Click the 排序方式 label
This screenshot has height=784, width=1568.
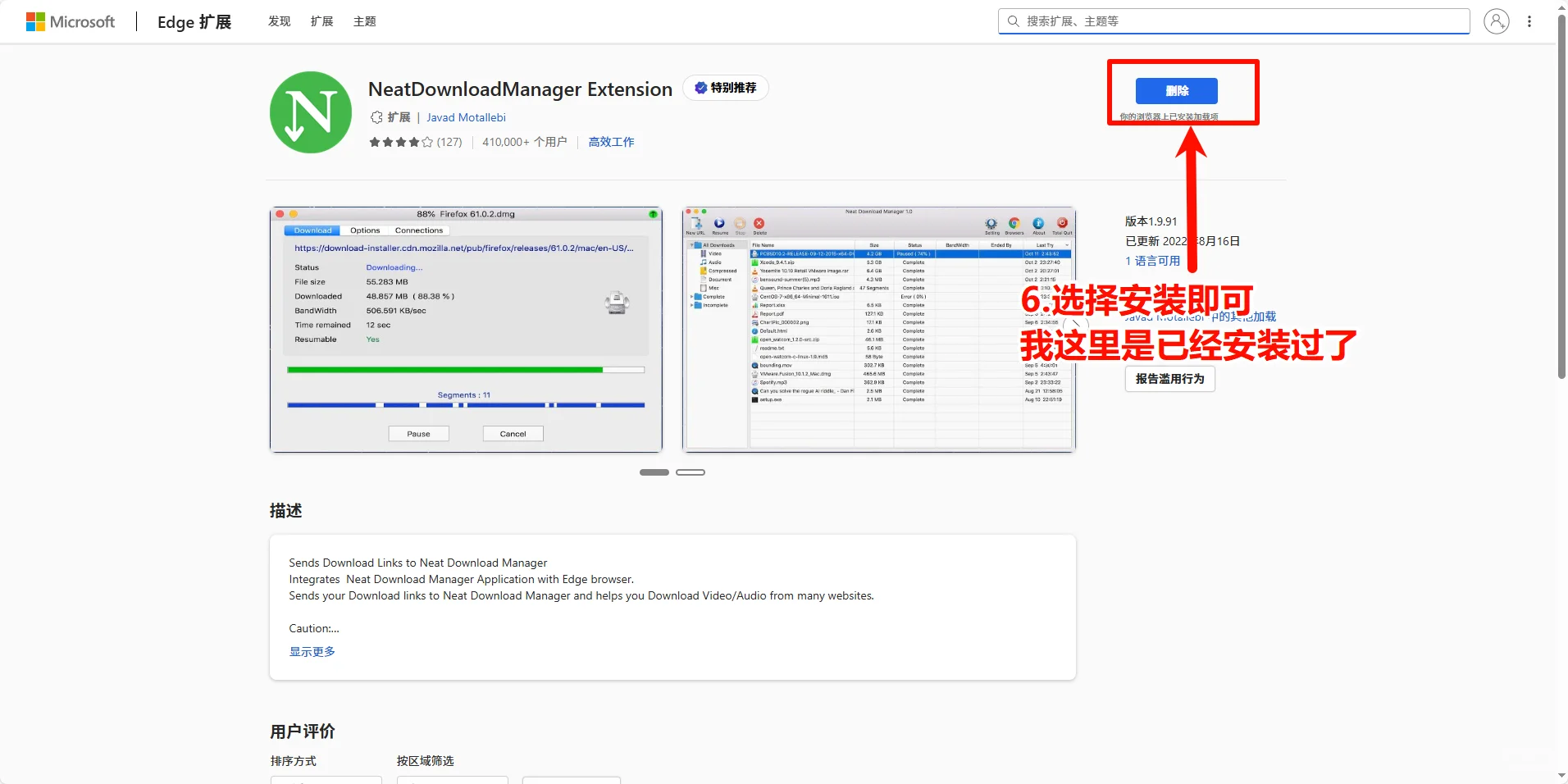(x=294, y=761)
